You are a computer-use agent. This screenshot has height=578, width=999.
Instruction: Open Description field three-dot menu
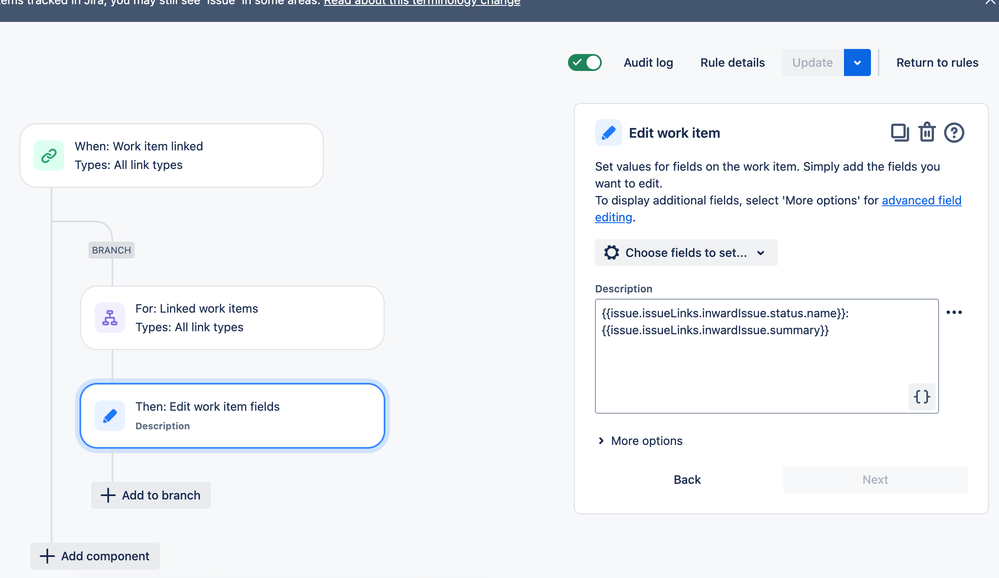point(954,312)
